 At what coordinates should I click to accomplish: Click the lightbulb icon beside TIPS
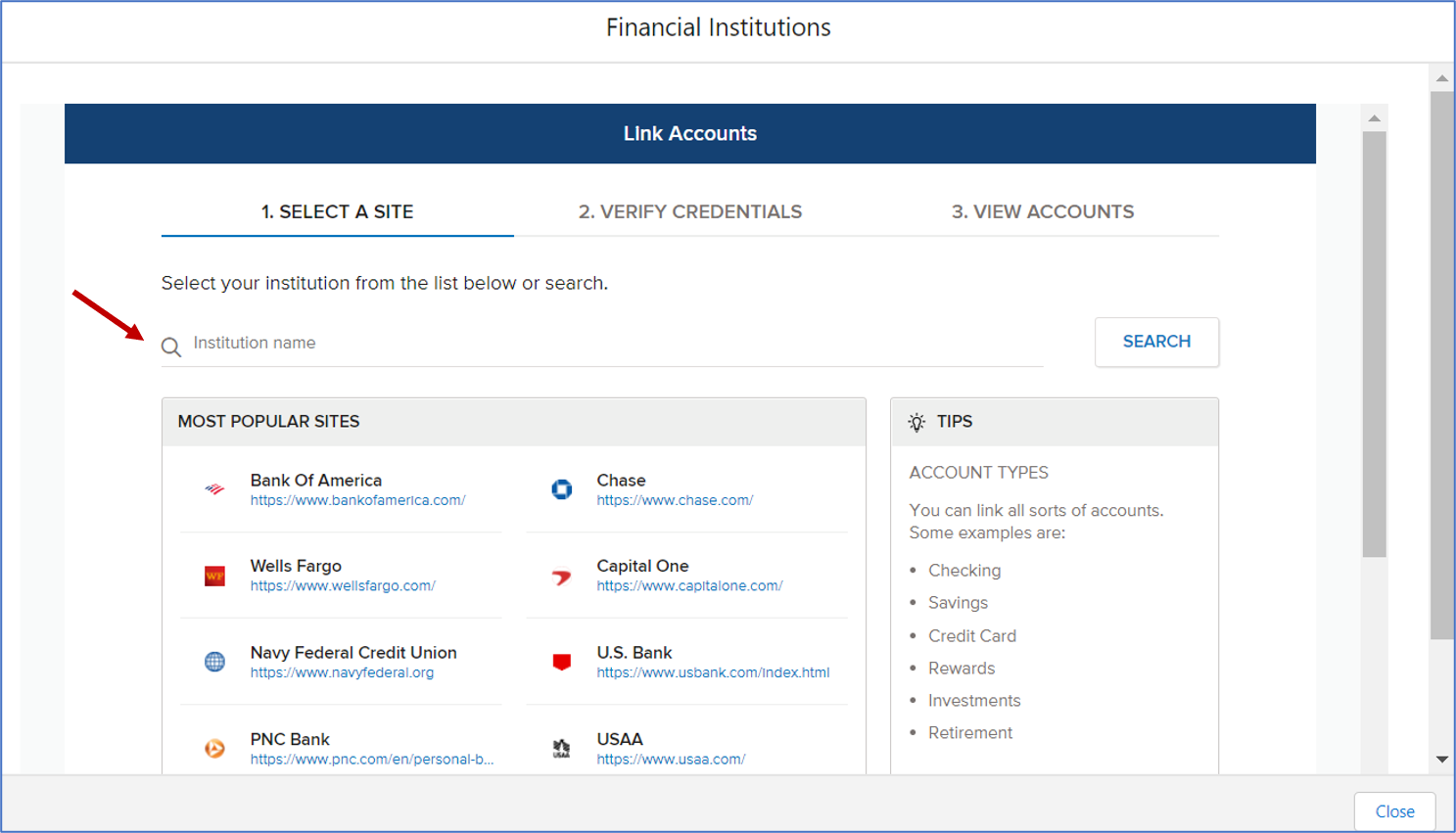click(x=916, y=422)
